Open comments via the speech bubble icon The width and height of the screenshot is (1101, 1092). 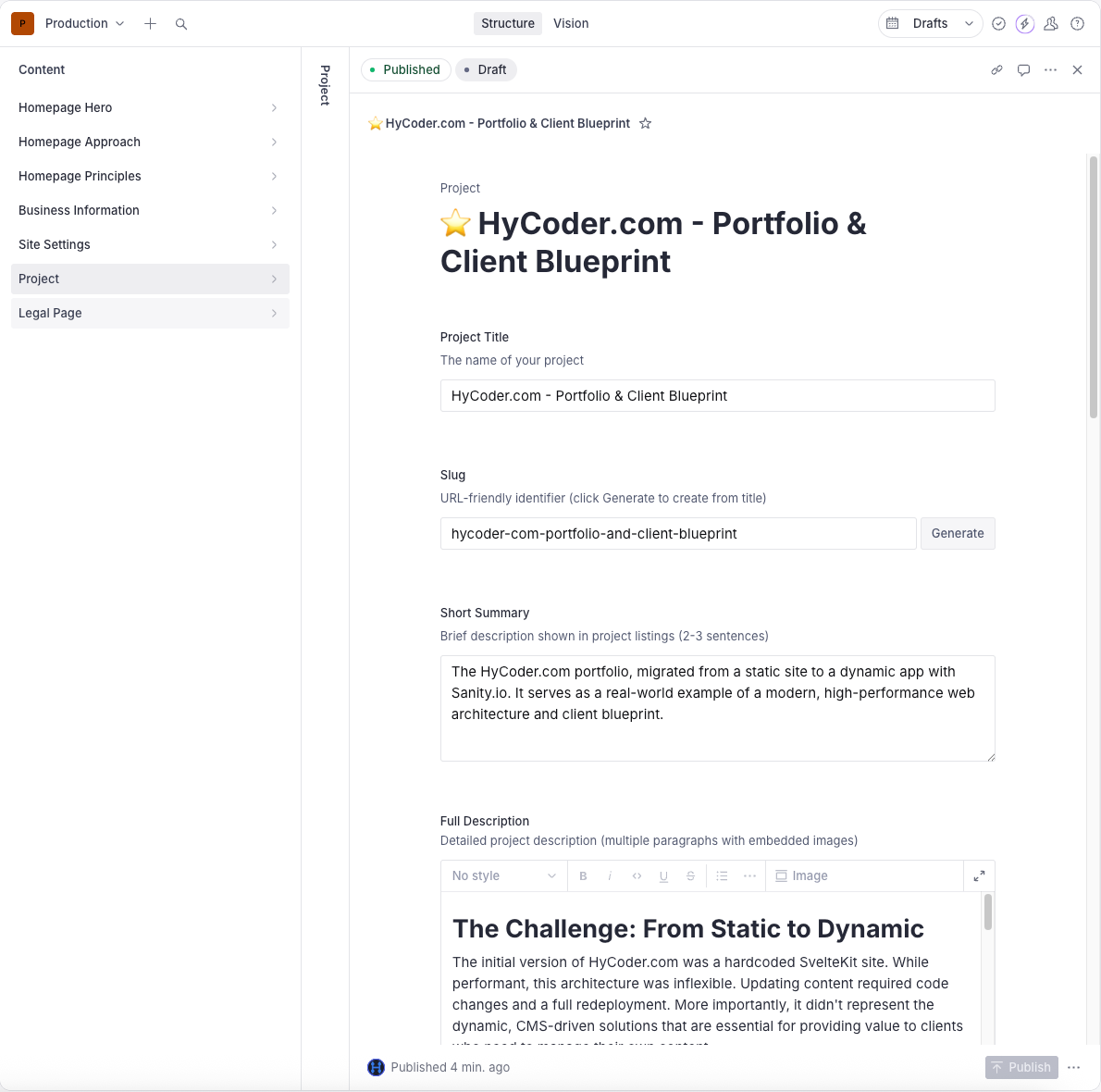1023,69
